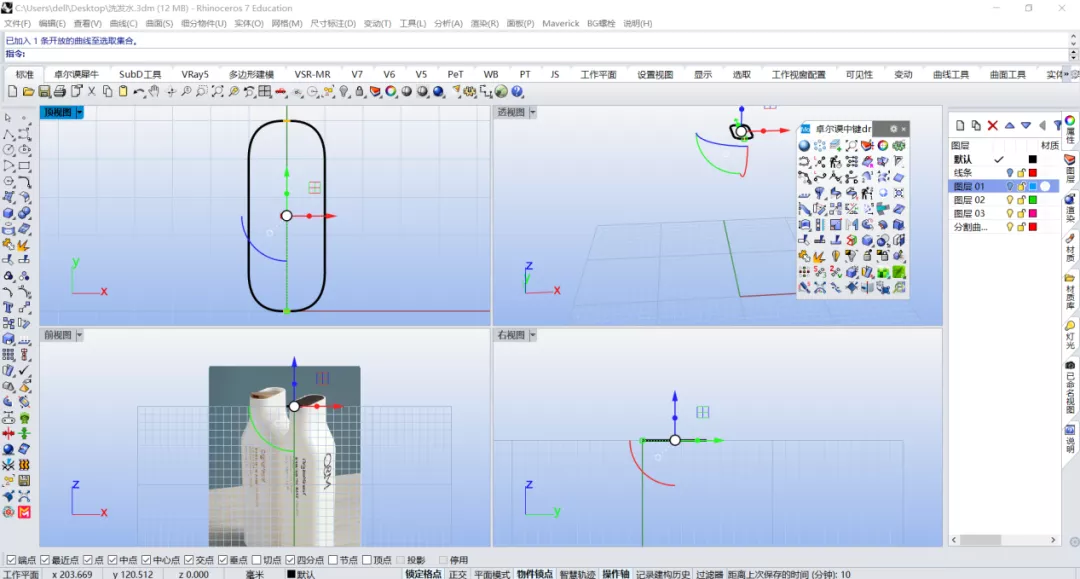Click the shaded sphere icon in floating palette
The height and width of the screenshot is (579, 1080).
click(804, 146)
